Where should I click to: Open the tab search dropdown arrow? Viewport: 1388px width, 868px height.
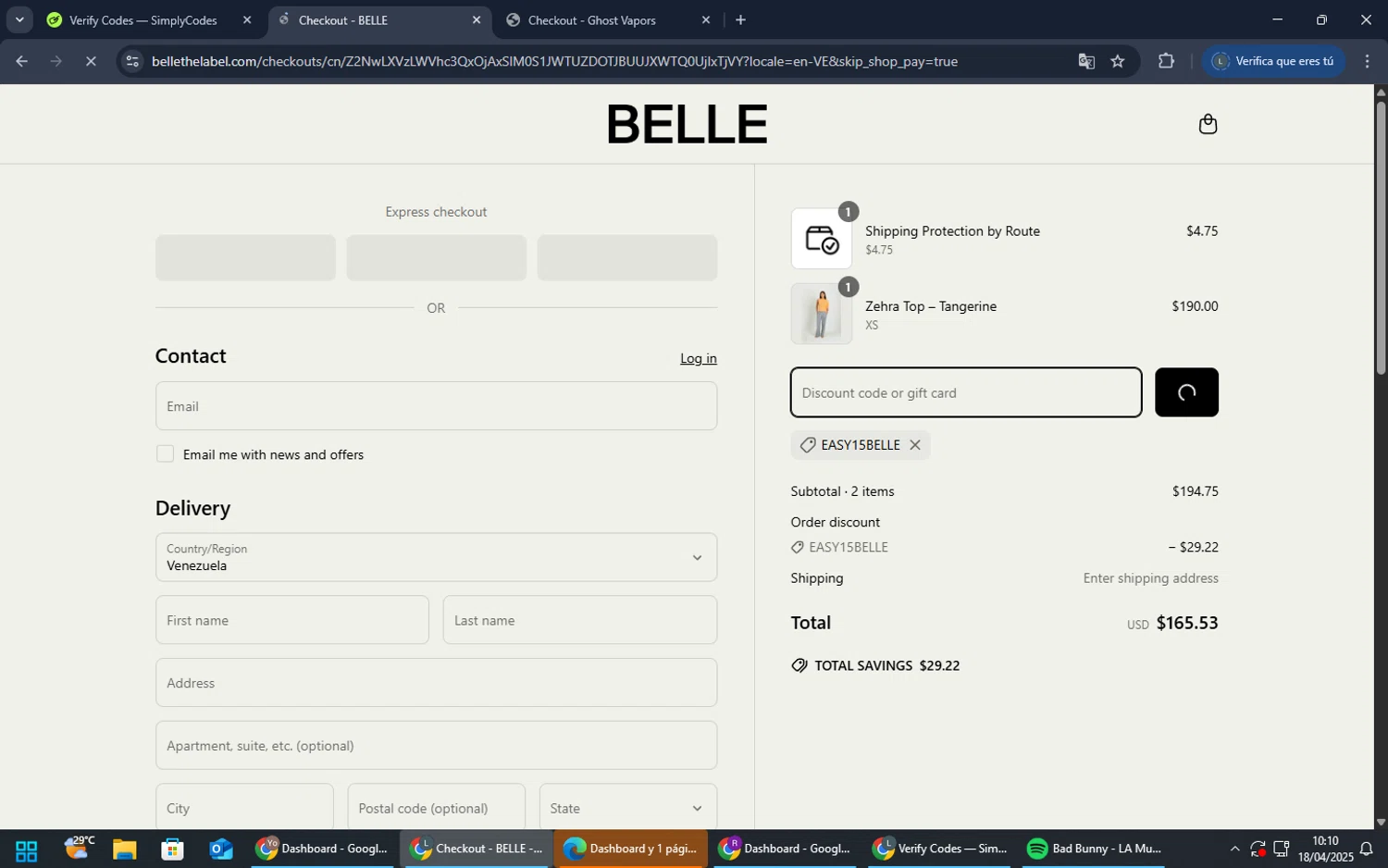19,19
